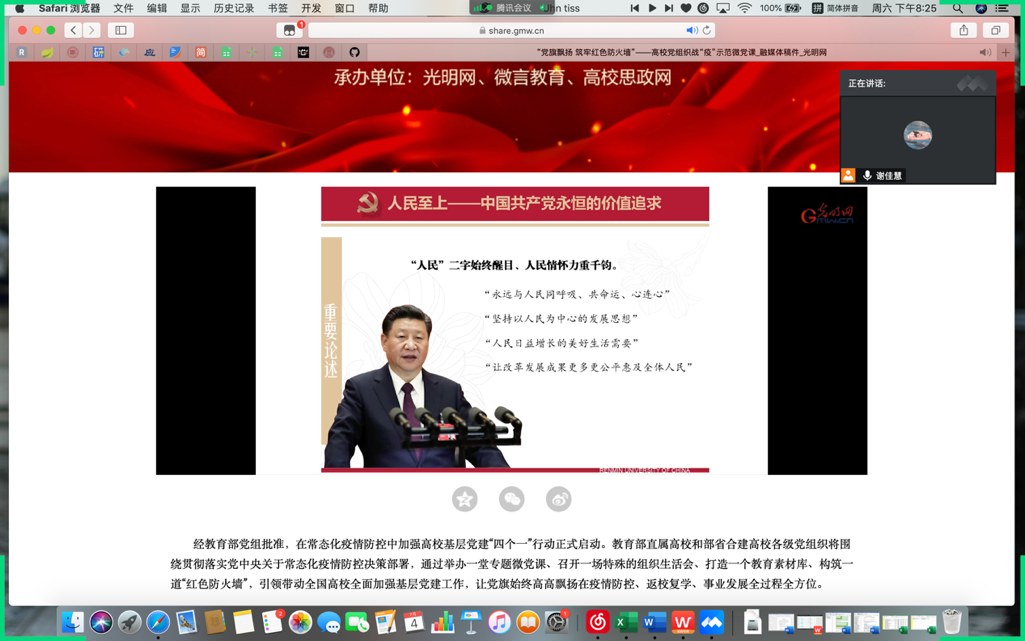1025x641 pixels.
Task: Open the 书签 menu
Action: (x=277, y=8)
